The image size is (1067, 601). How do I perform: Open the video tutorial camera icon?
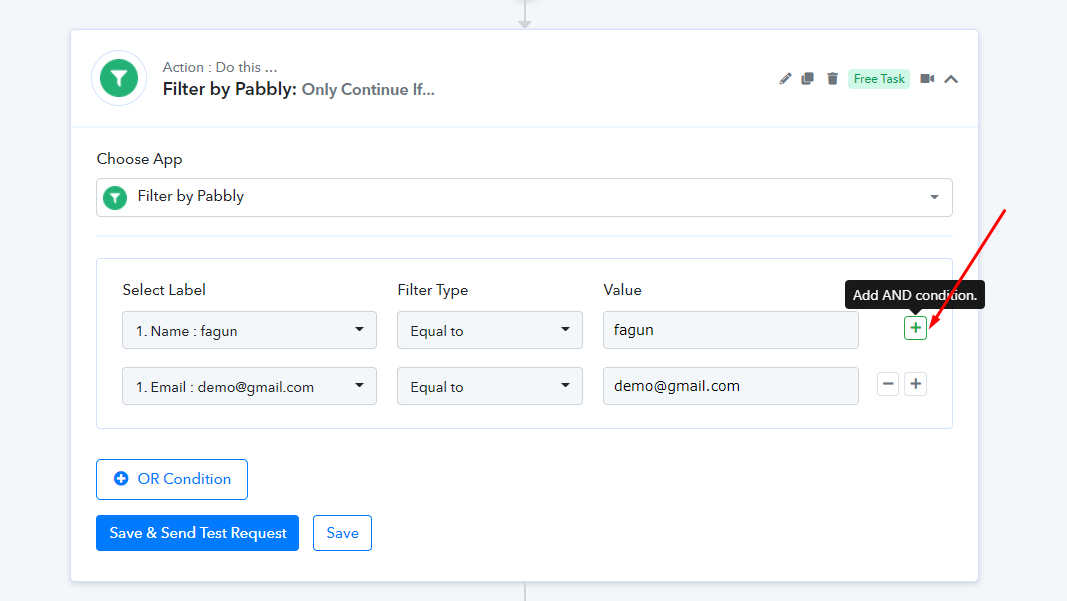coord(927,79)
